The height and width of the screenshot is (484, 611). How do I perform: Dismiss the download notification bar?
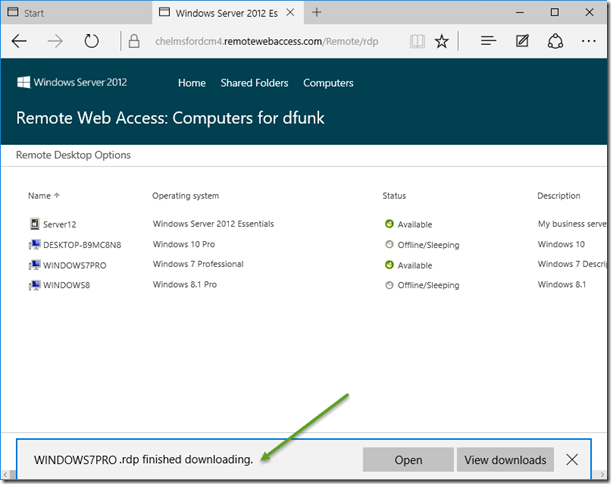[572, 460]
